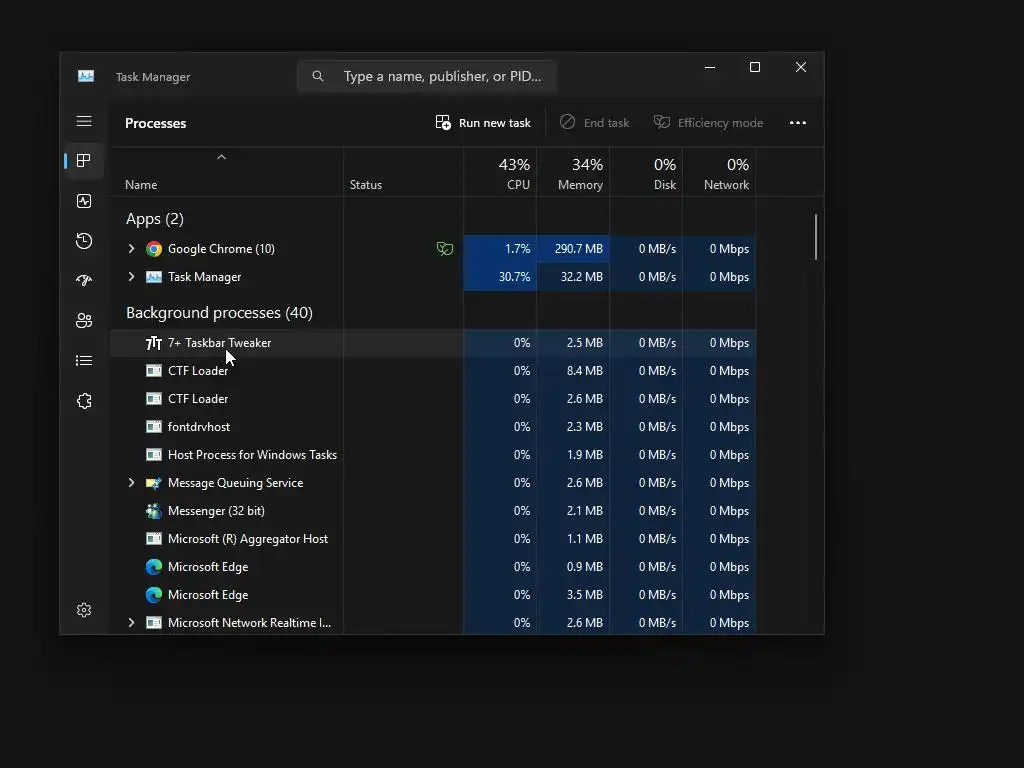Screen dimensions: 1024x768
Task: Open the Startup apps sidebar page
Action: (x=84, y=281)
